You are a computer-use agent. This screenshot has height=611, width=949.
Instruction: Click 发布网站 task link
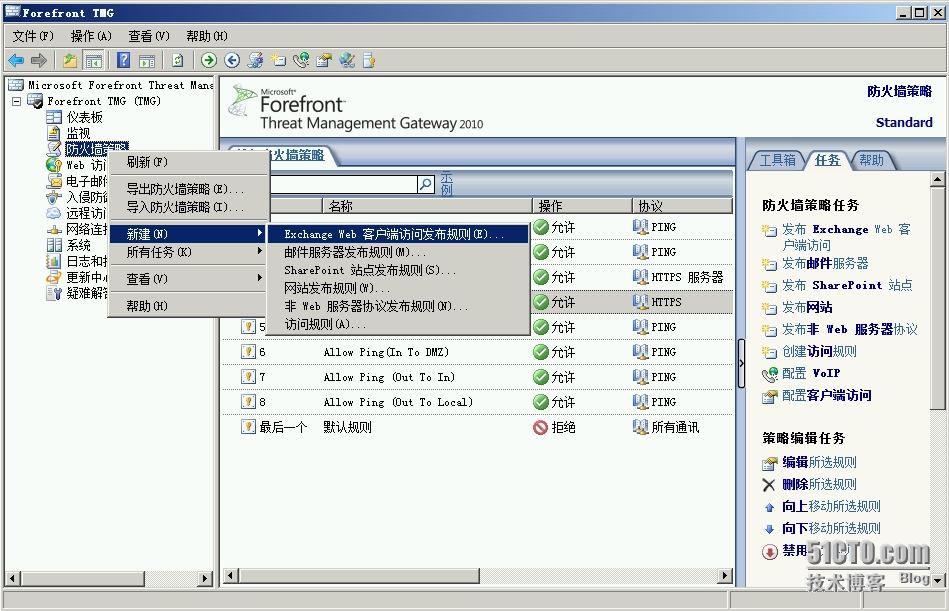pyautogui.click(x=807, y=307)
